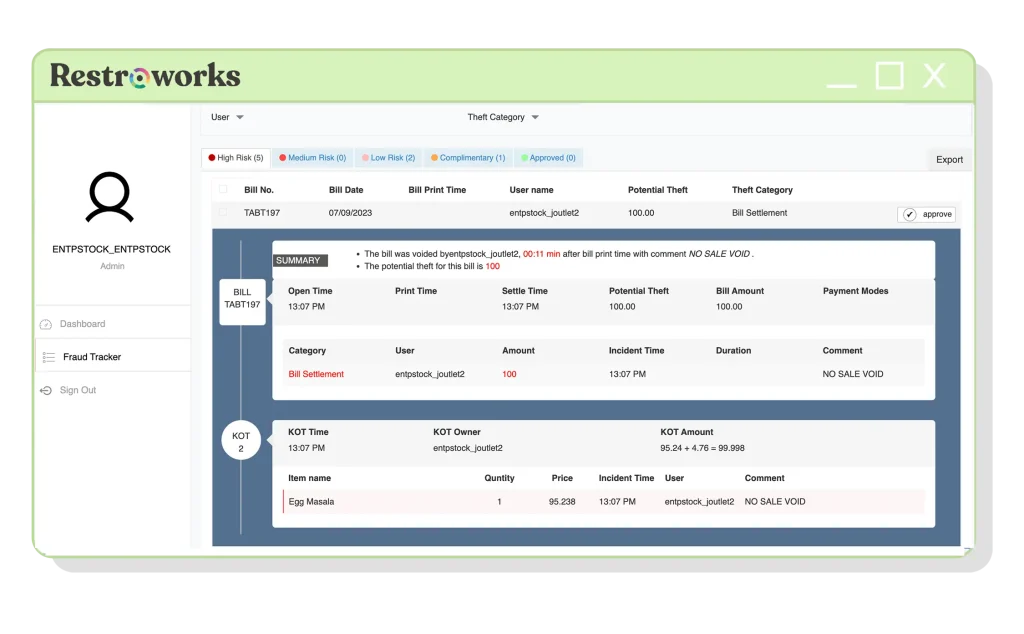Click the red High Risk indicator dot
Viewport: 1024px width, 634px height.
(211, 157)
